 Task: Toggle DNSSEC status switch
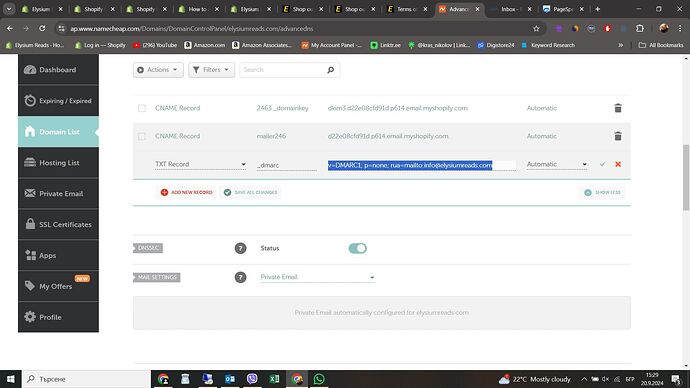click(x=357, y=248)
